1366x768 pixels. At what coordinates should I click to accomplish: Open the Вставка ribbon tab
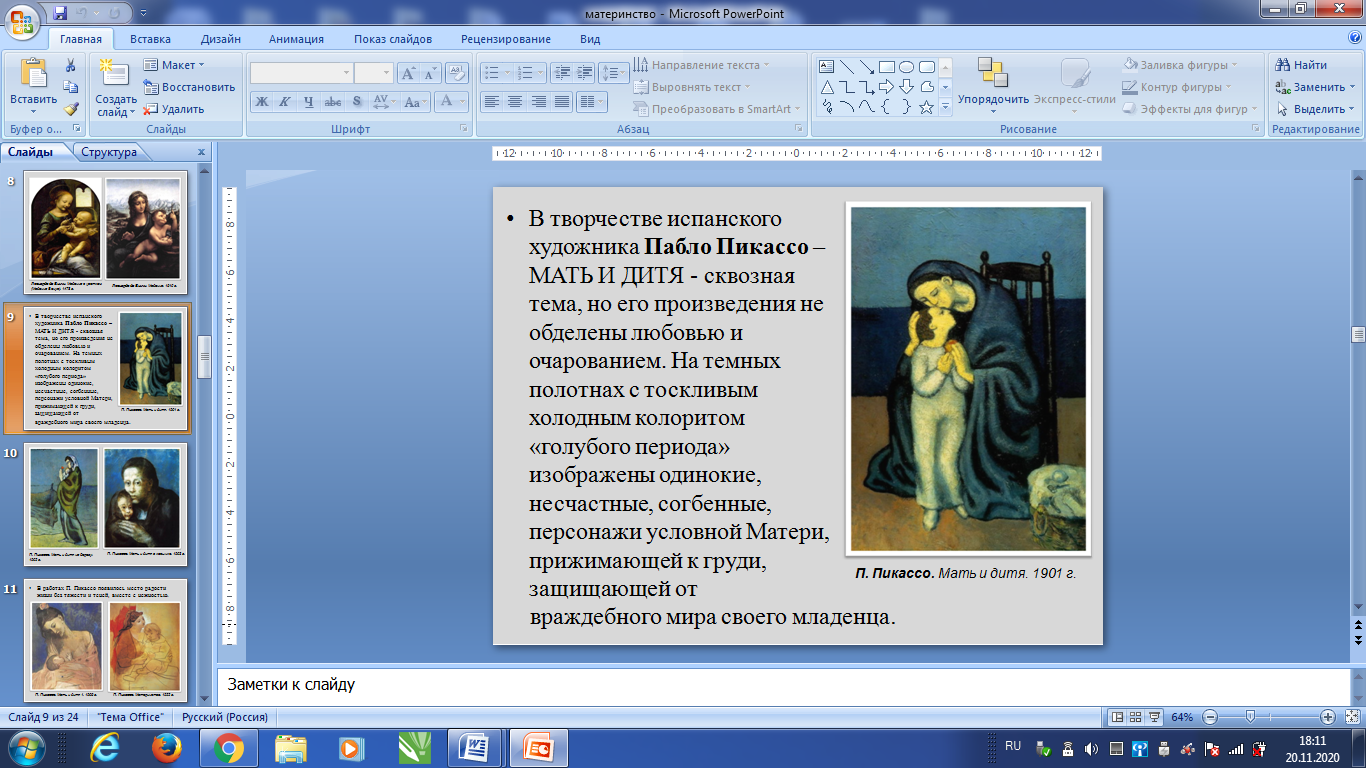[150, 39]
